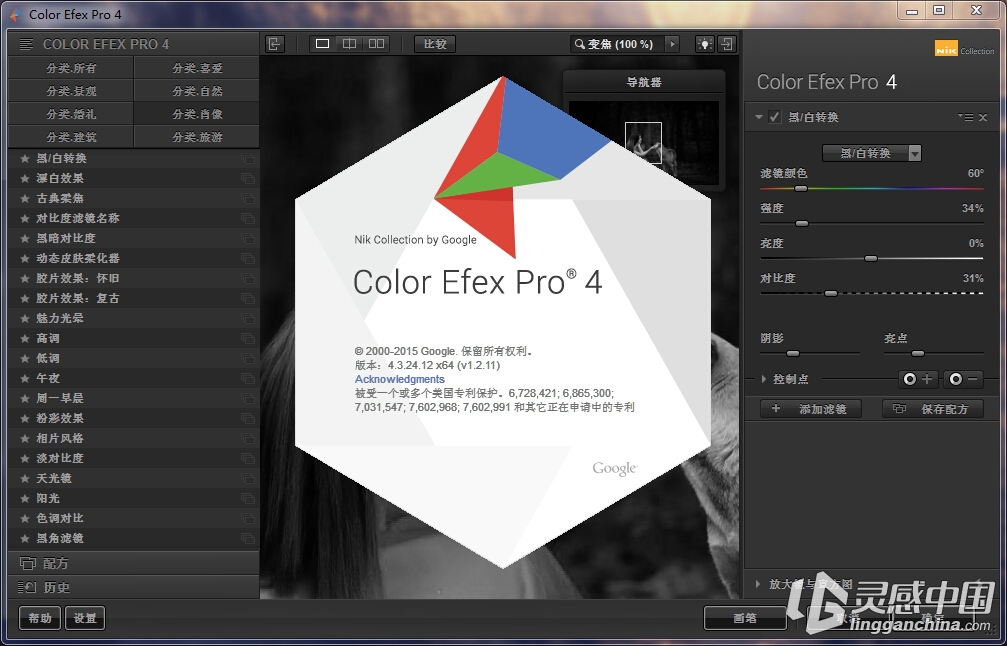
Task: Click the Nik Collection logo
Action: click(x=965, y=49)
